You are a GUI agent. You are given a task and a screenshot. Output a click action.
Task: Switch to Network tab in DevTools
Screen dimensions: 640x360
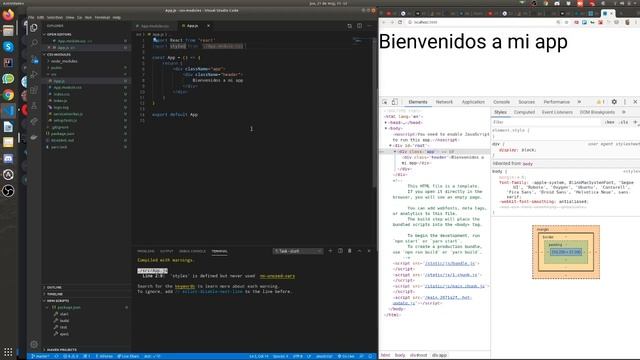click(444, 102)
